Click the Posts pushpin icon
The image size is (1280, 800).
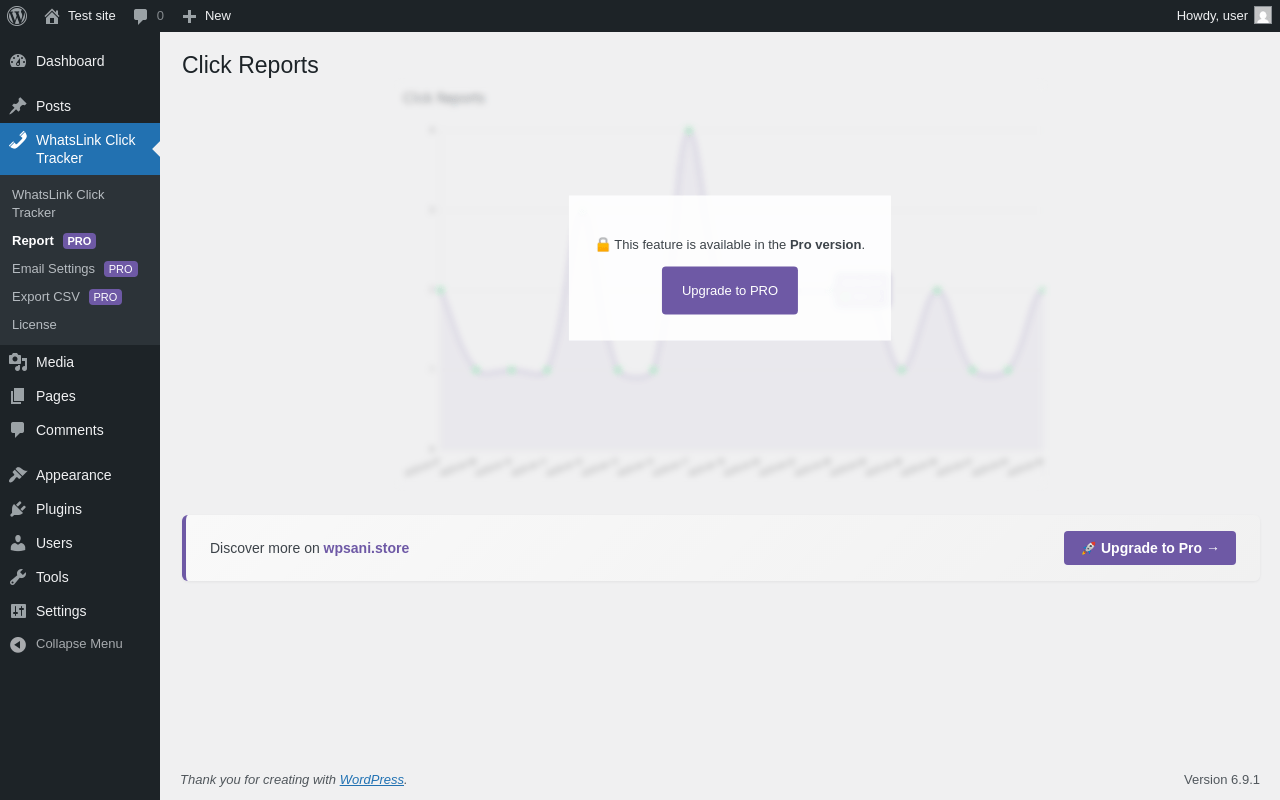18,106
